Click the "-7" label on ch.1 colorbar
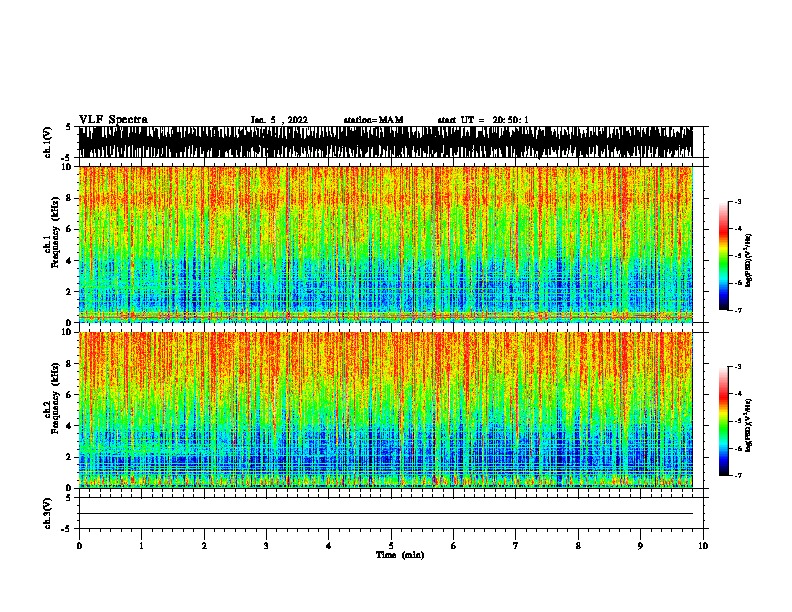 click(738, 310)
